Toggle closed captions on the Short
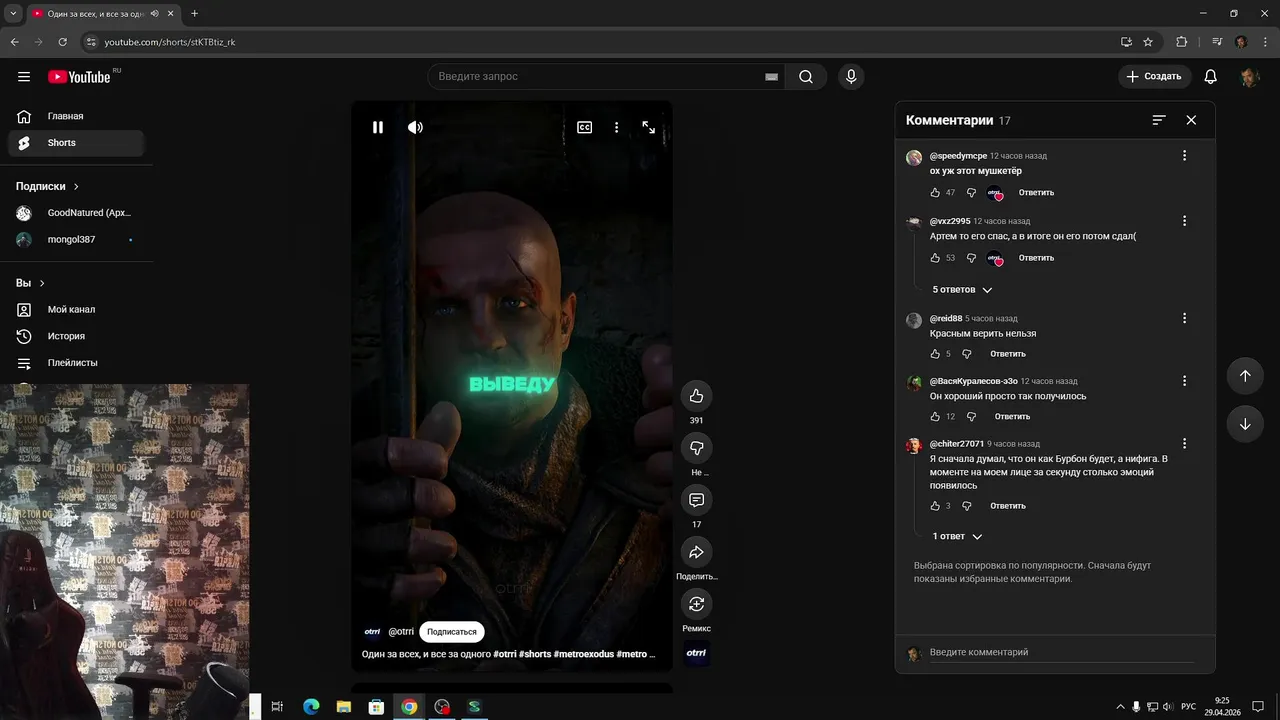 [x=585, y=127]
